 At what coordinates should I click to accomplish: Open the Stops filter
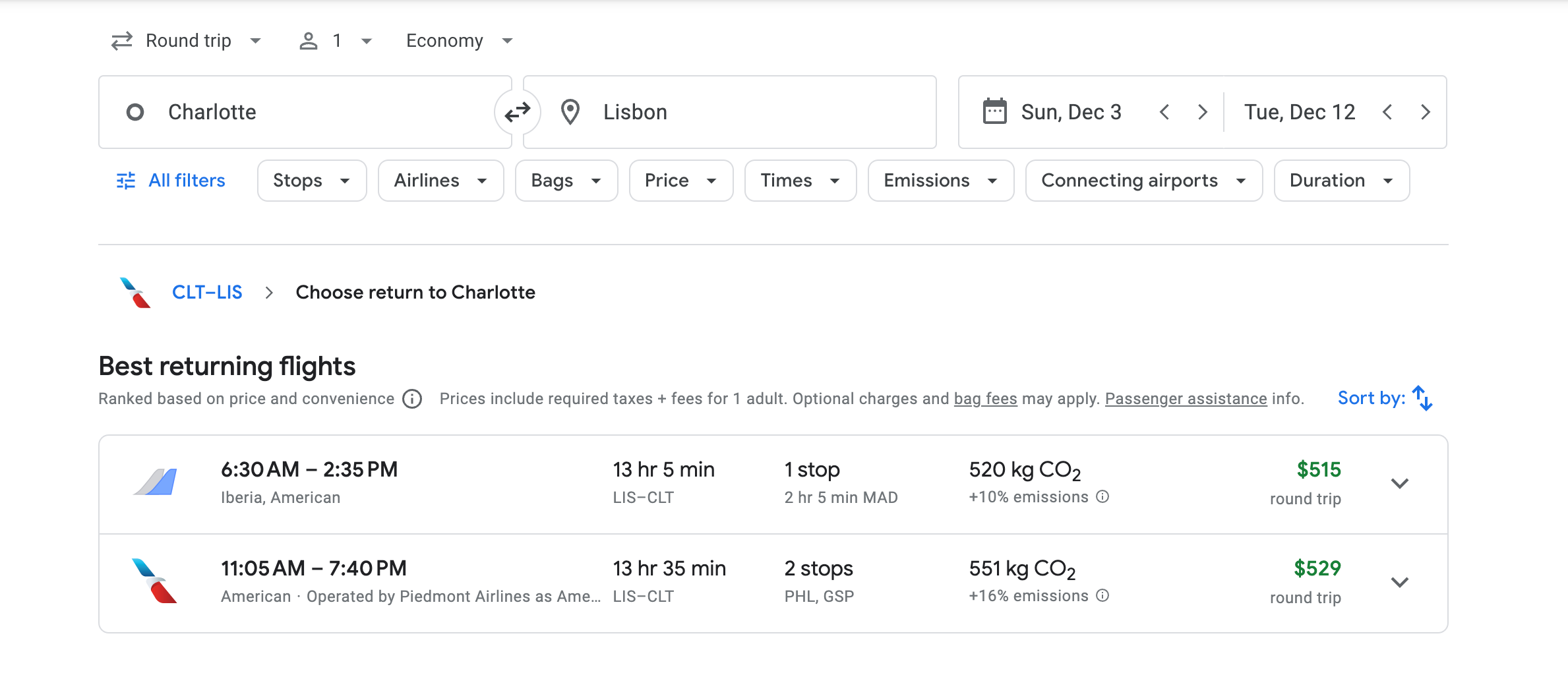311,180
